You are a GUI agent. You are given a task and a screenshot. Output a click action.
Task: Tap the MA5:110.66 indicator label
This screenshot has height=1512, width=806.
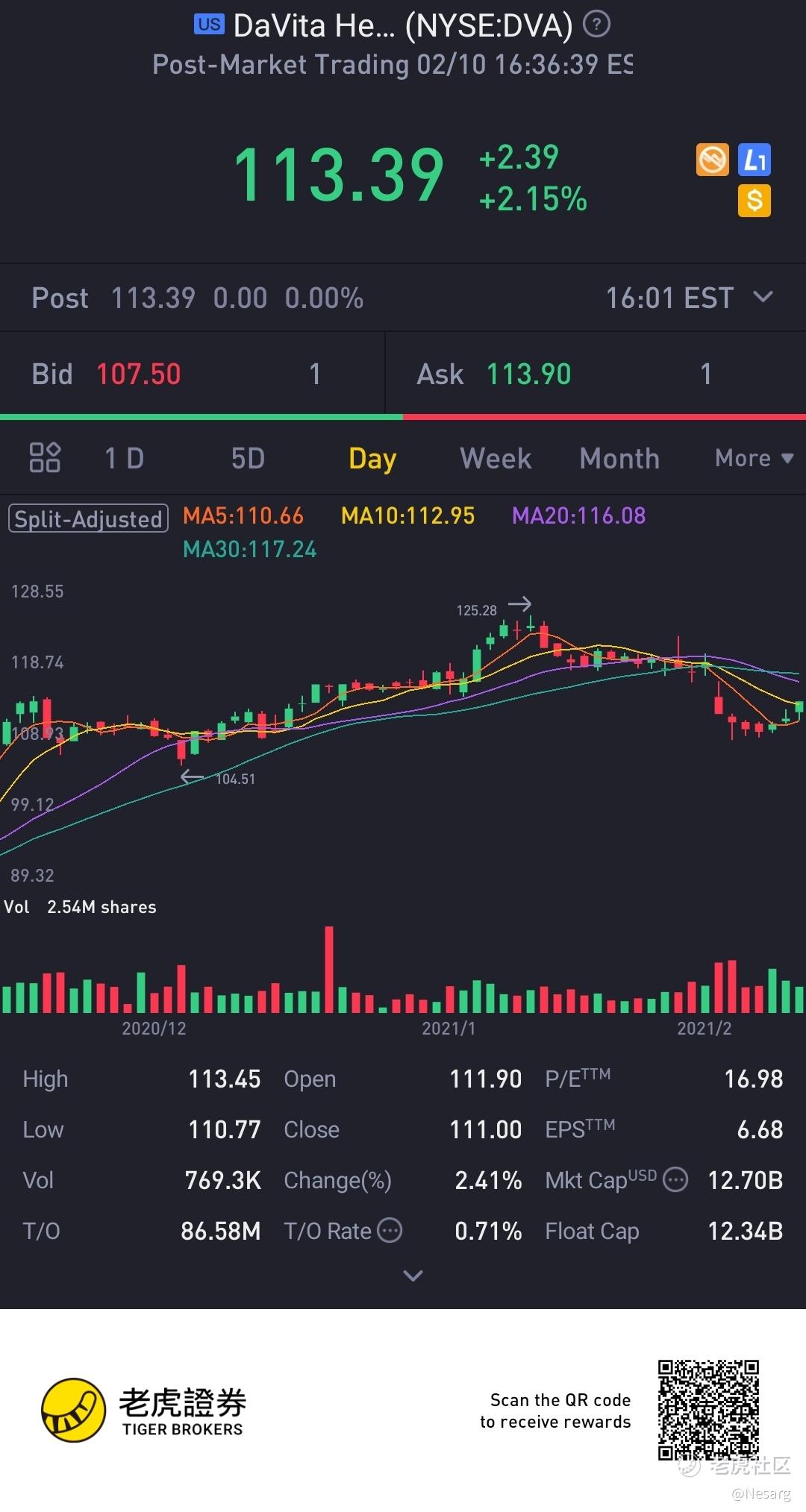tap(243, 515)
